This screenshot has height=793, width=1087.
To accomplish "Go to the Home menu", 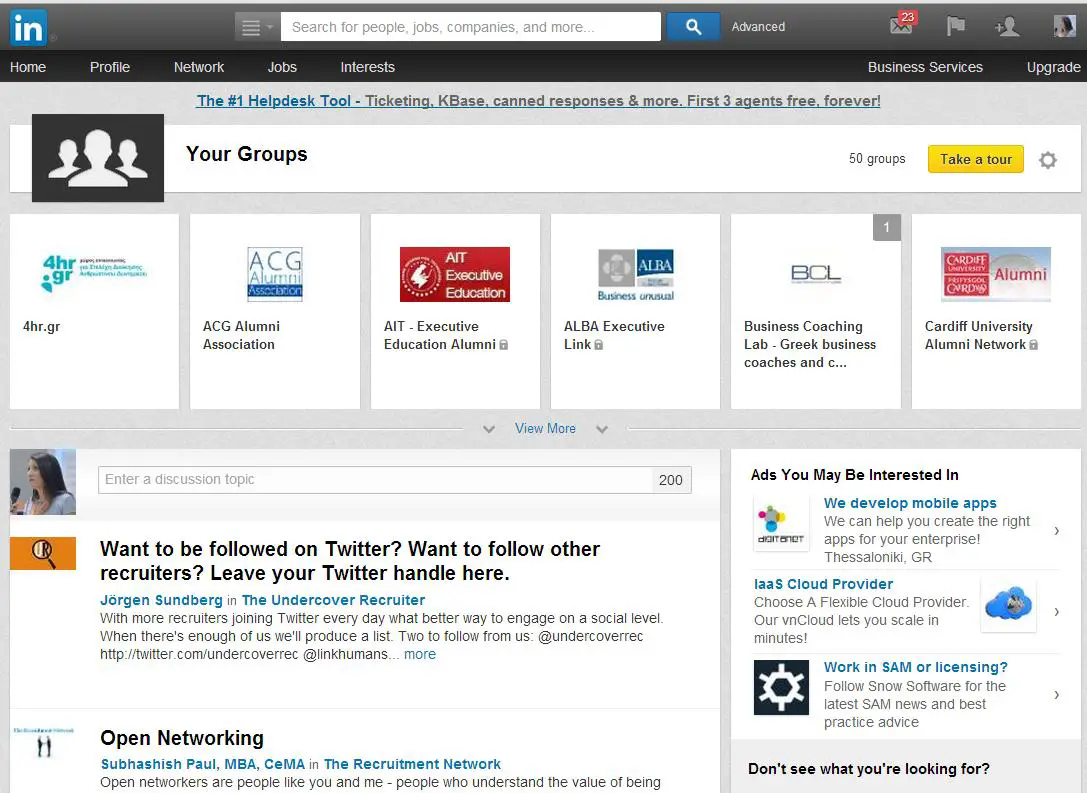I will click(28, 67).
